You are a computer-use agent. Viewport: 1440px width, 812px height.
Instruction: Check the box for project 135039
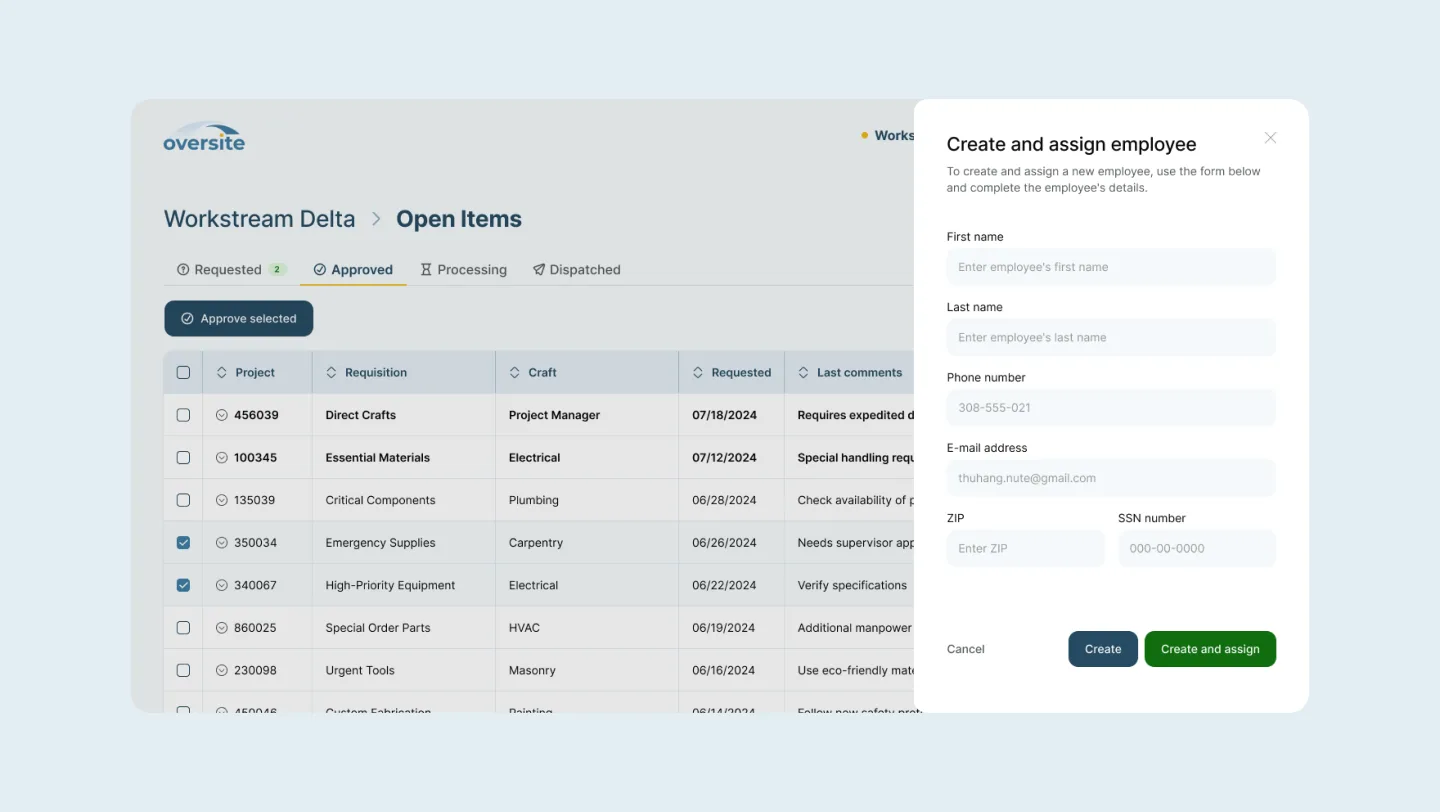183,500
